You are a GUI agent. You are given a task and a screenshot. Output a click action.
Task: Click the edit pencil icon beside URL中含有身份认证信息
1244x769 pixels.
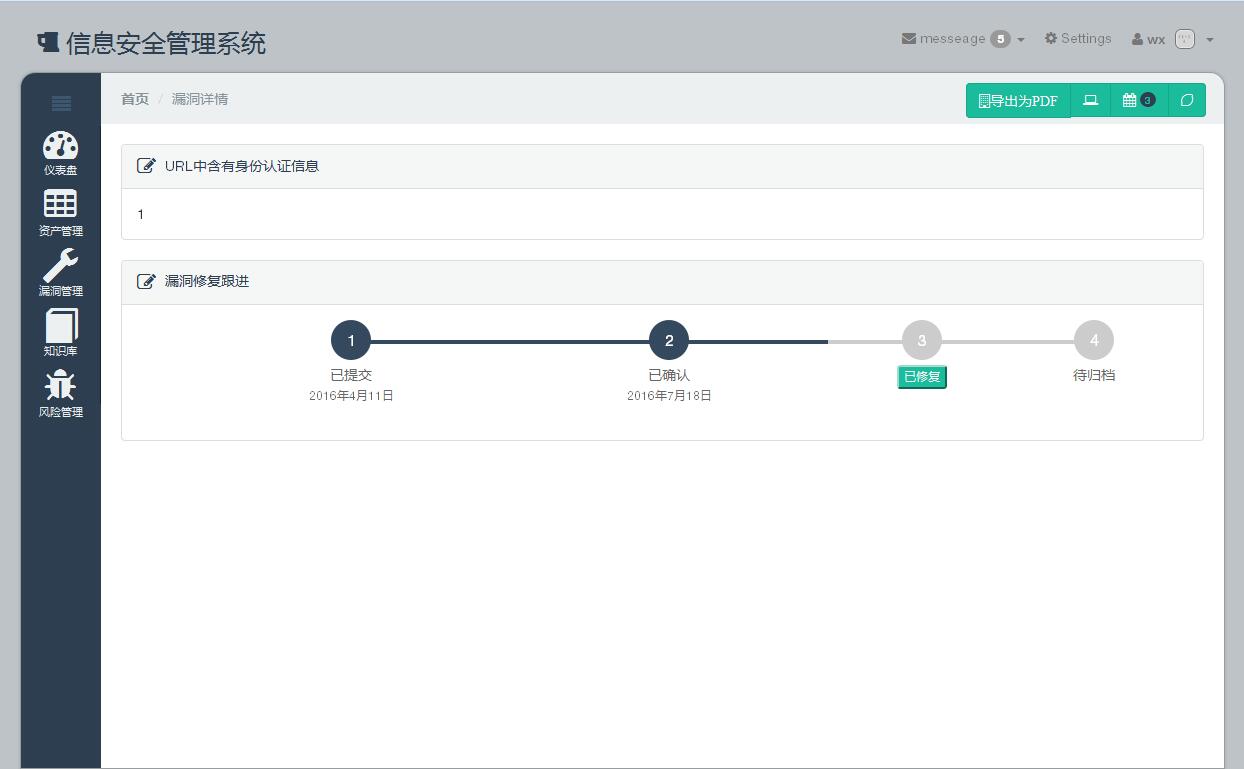click(x=146, y=166)
